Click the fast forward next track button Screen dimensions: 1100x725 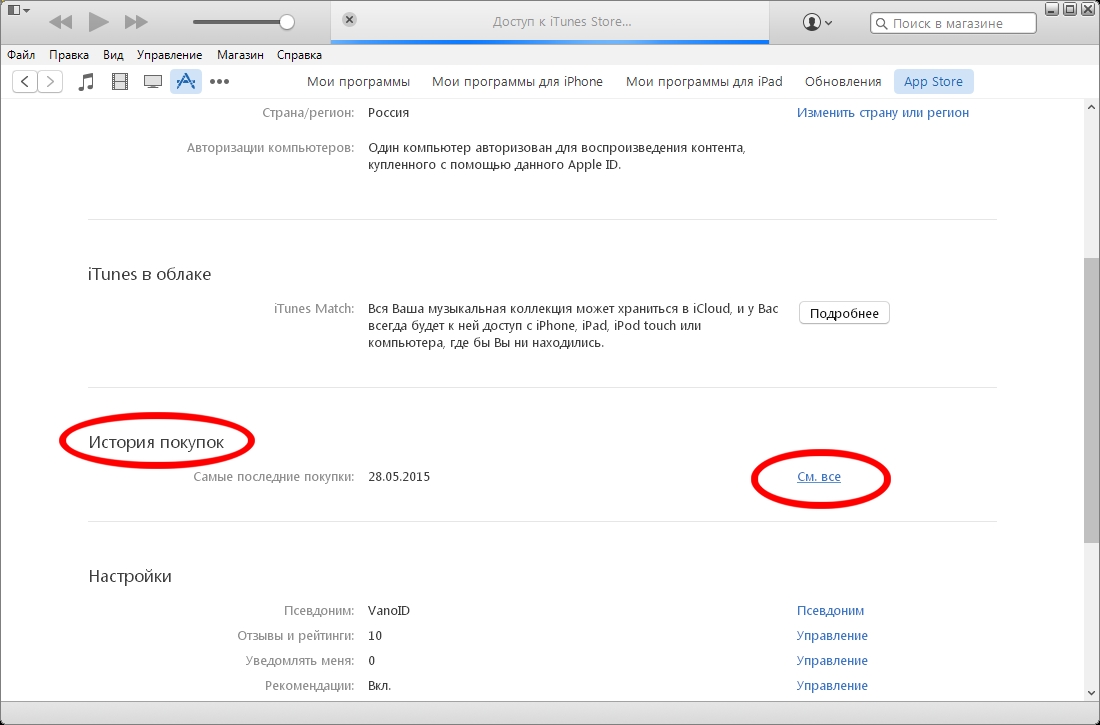(135, 22)
